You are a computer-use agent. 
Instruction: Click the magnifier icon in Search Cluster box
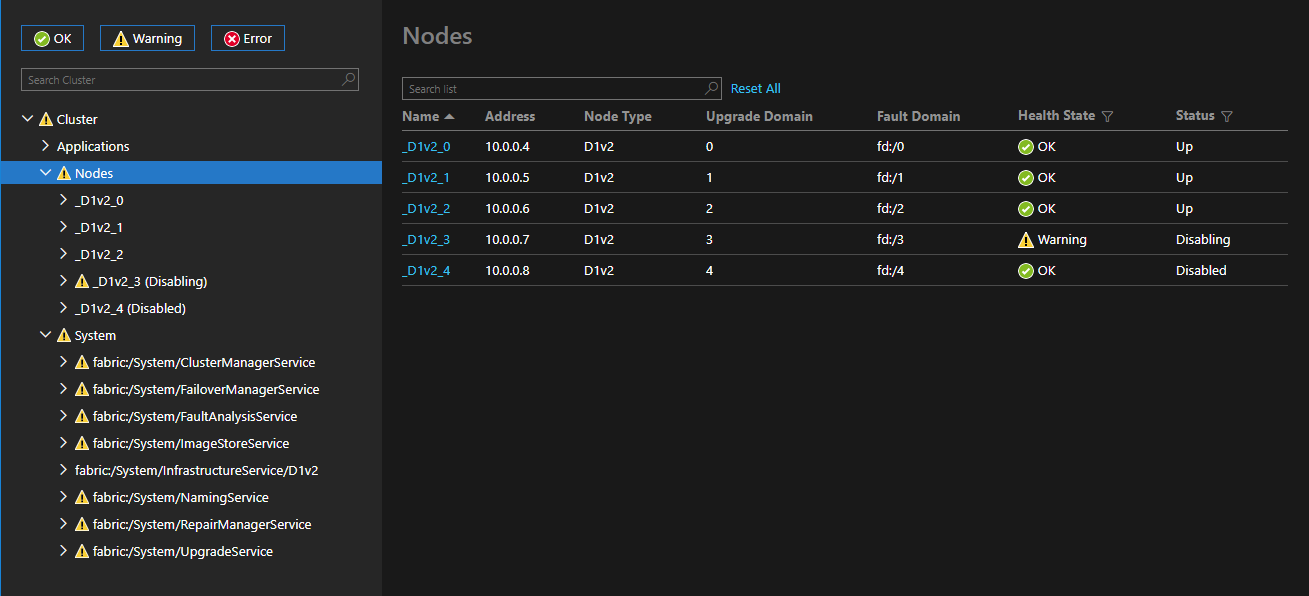[349, 79]
